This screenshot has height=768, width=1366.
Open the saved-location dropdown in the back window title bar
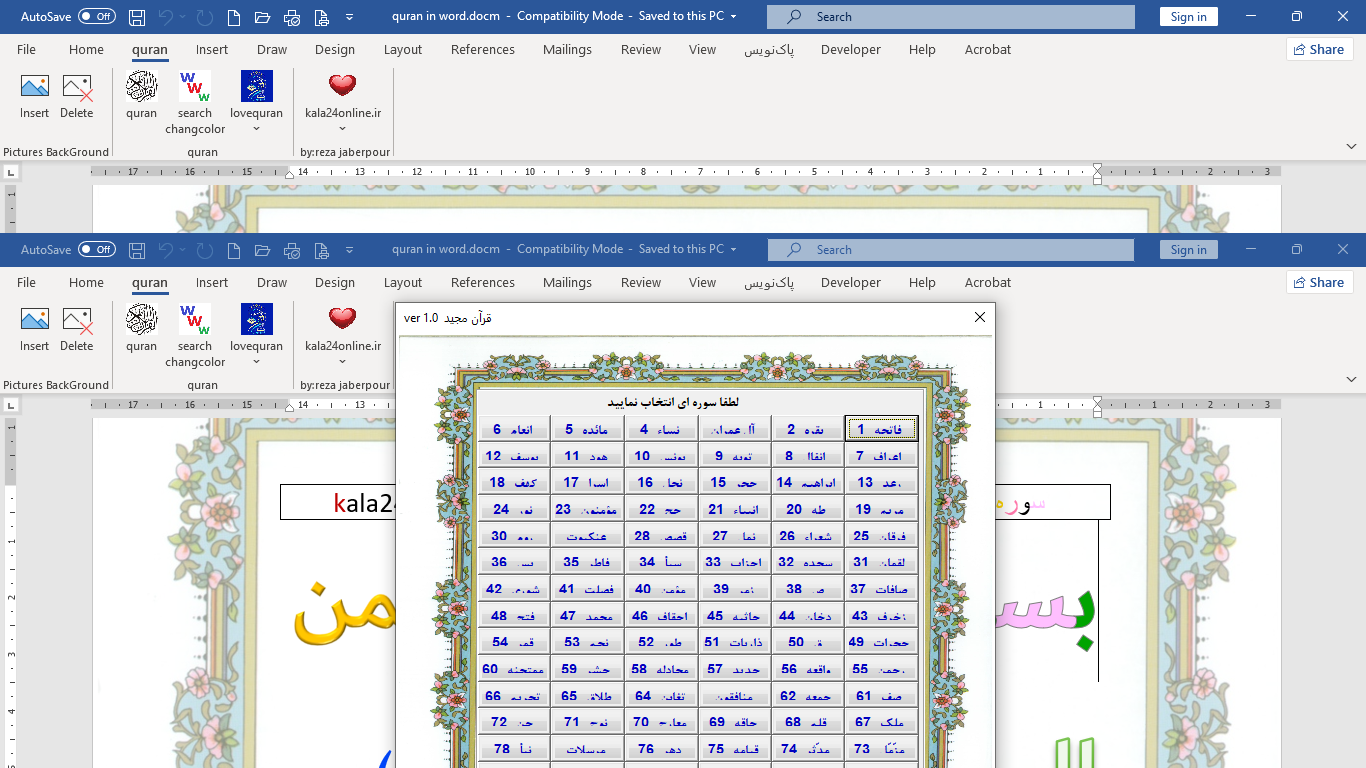[734, 17]
